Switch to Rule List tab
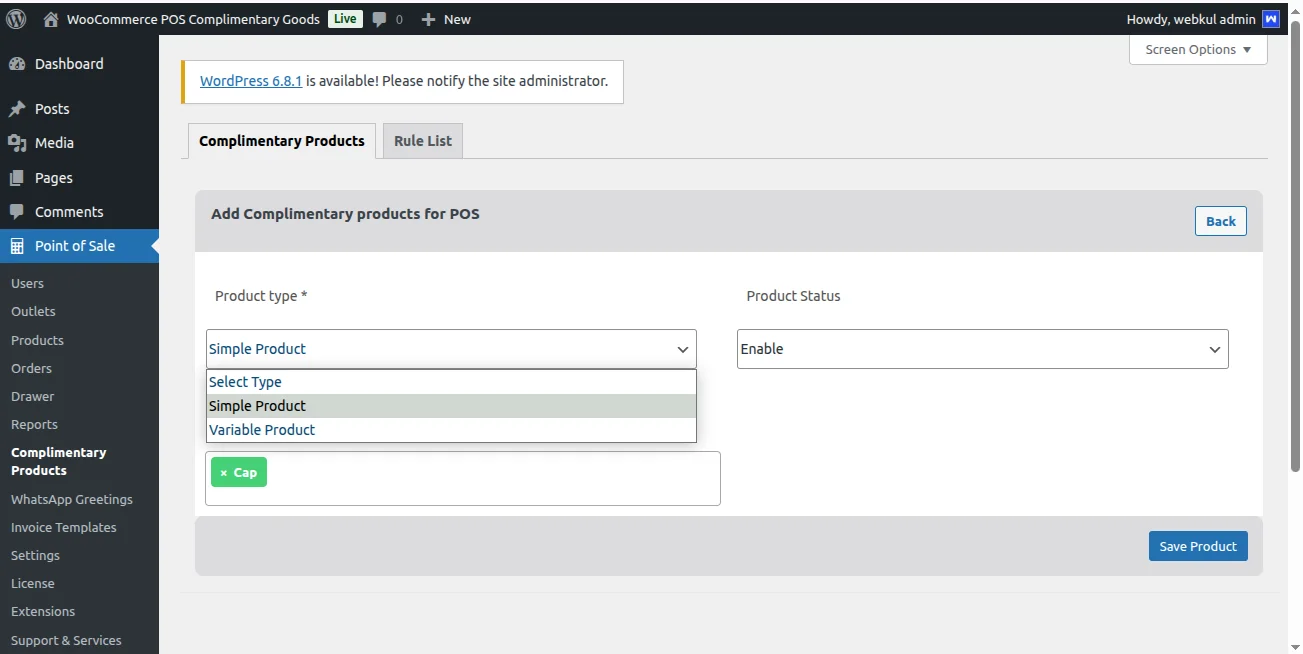Screen dimensions: 1303x654 423,141
